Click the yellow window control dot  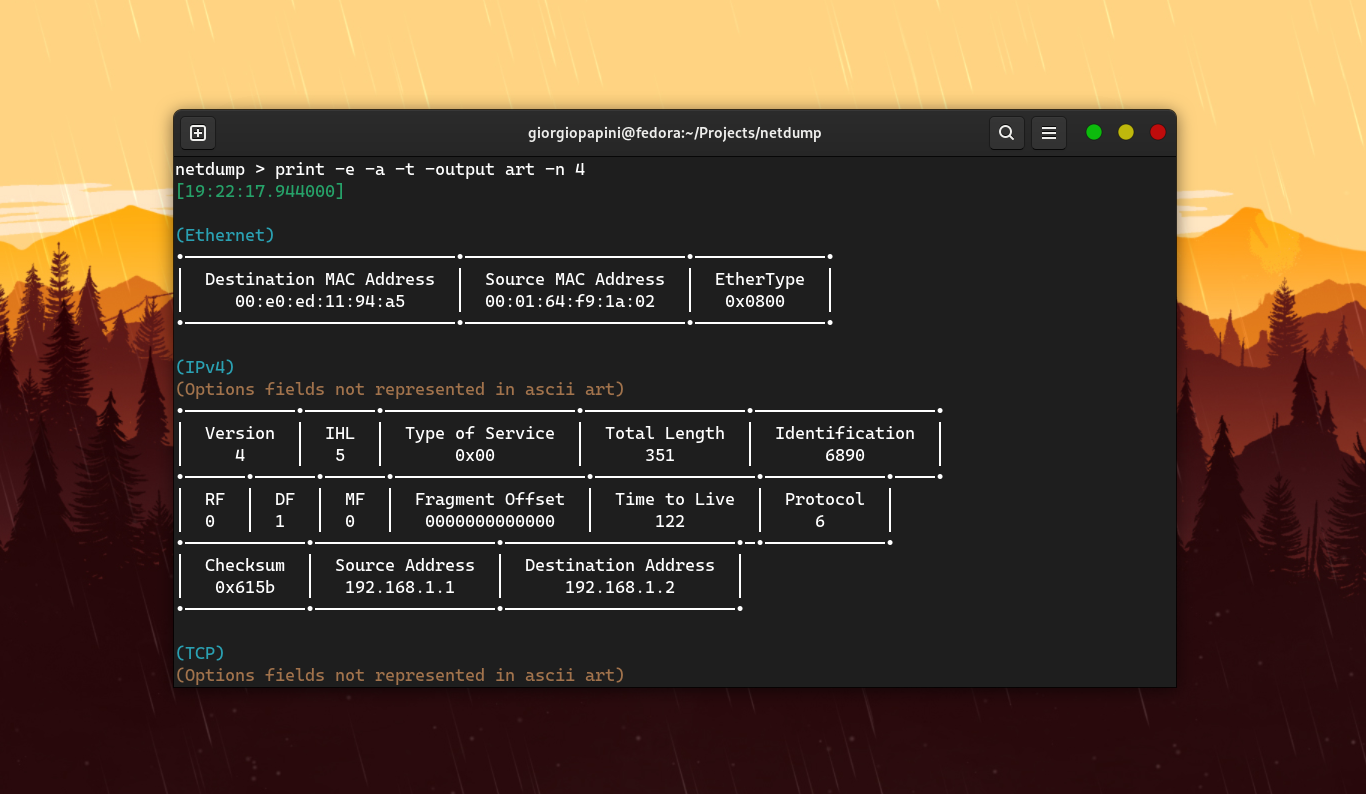pyautogui.click(x=1126, y=131)
